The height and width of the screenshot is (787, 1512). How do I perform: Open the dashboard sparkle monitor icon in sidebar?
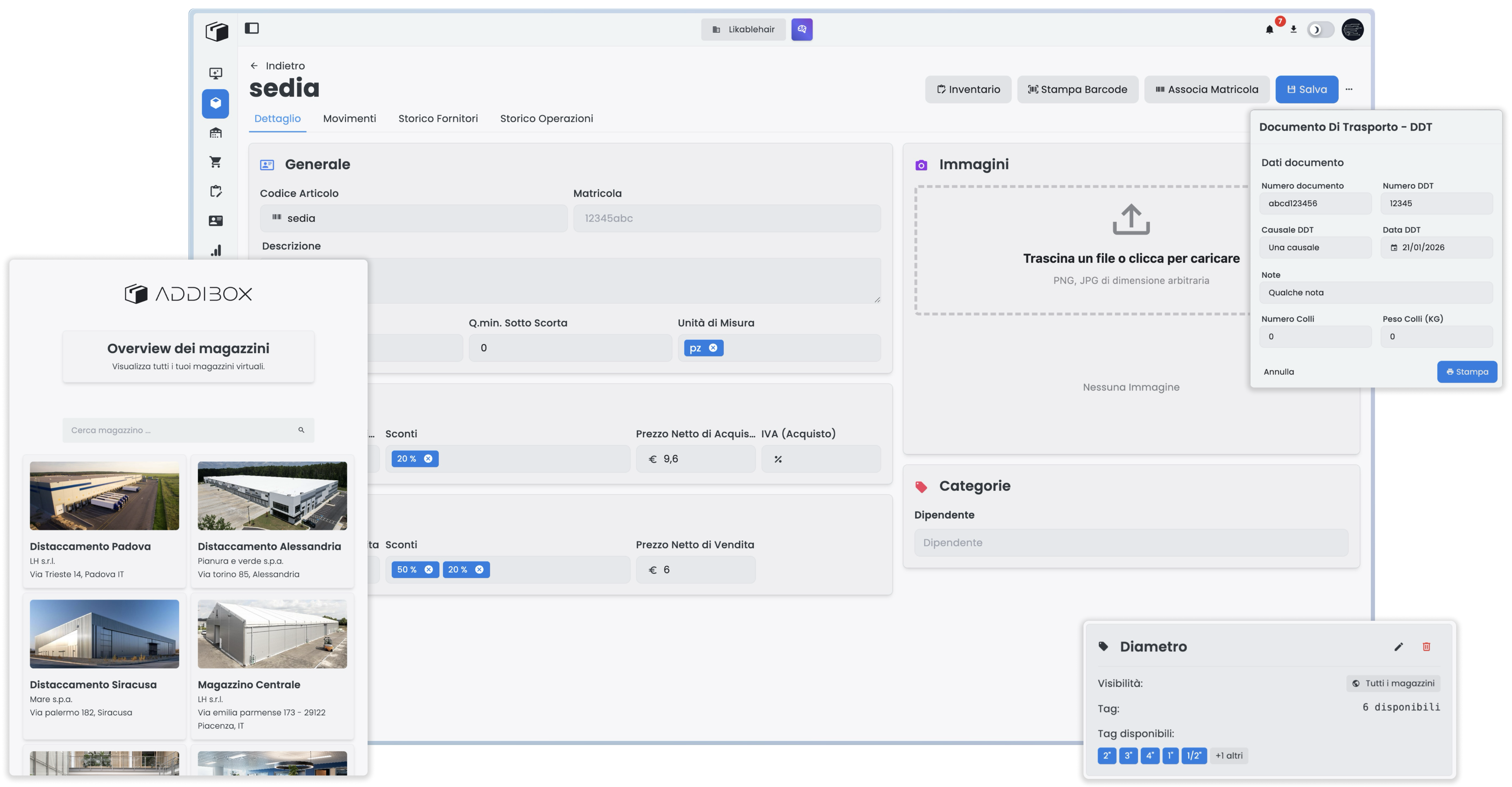pyautogui.click(x=215, y=73)
